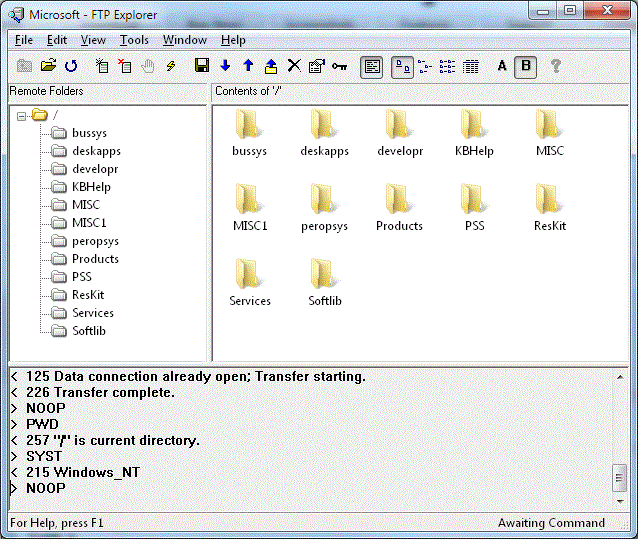This screenshot has height=539, width=638.
Task: Select KBHelp in Remote Folders tree
Action: tap(91, 187)
